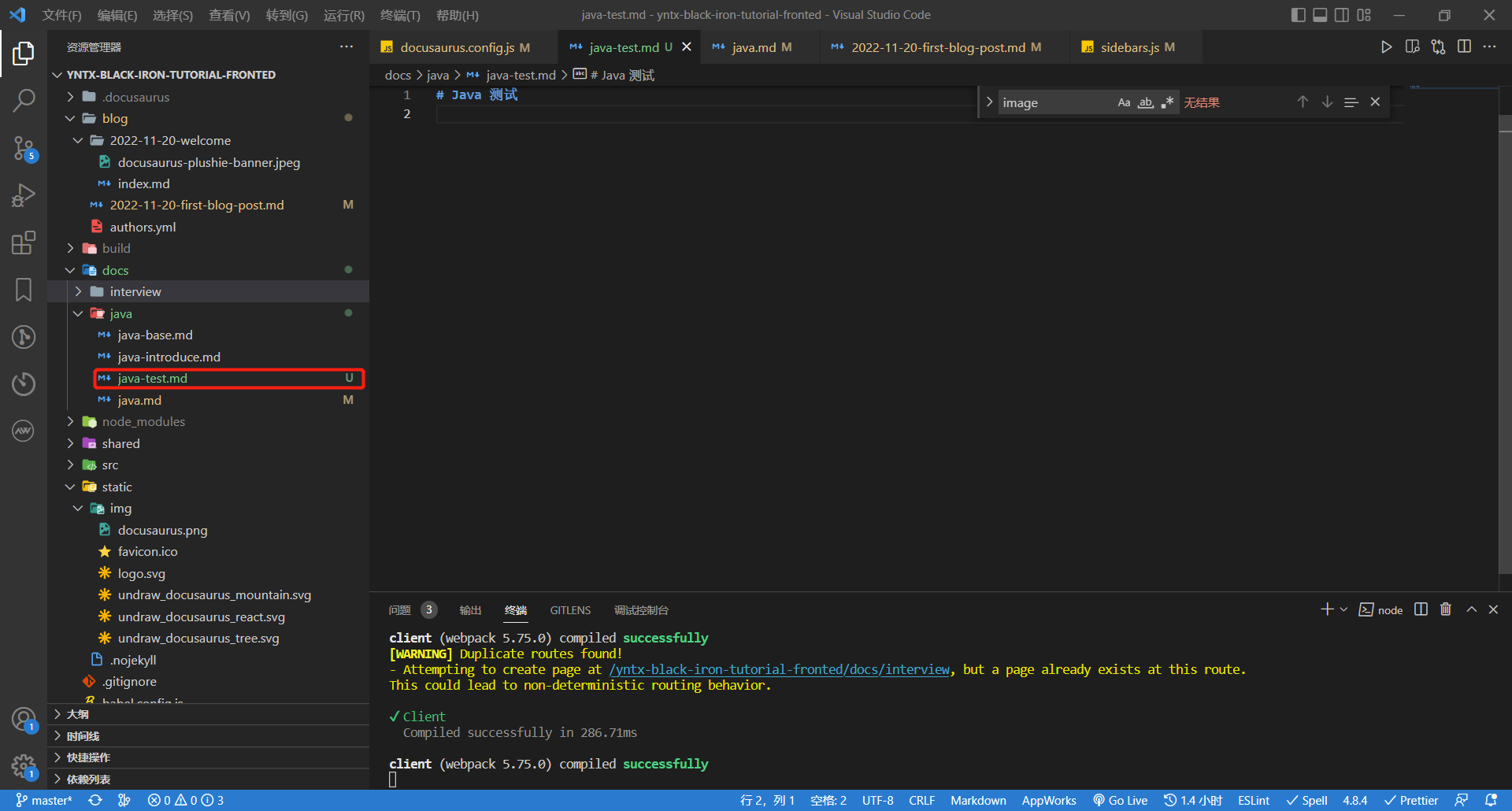Image resolution: width=1512 pixels, height=811 pixels.
Task: Click CRLF end of line selector
Action: tap(921, 800)
